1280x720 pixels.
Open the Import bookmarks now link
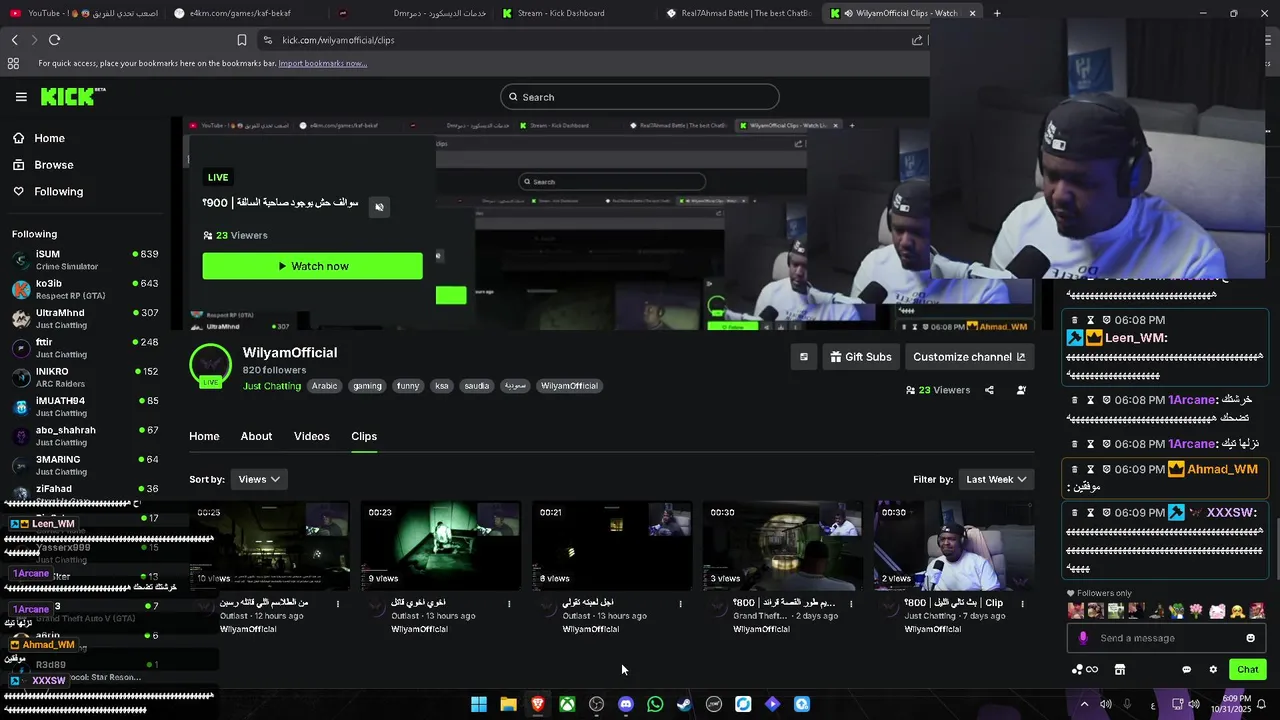(x=322, y=63)
